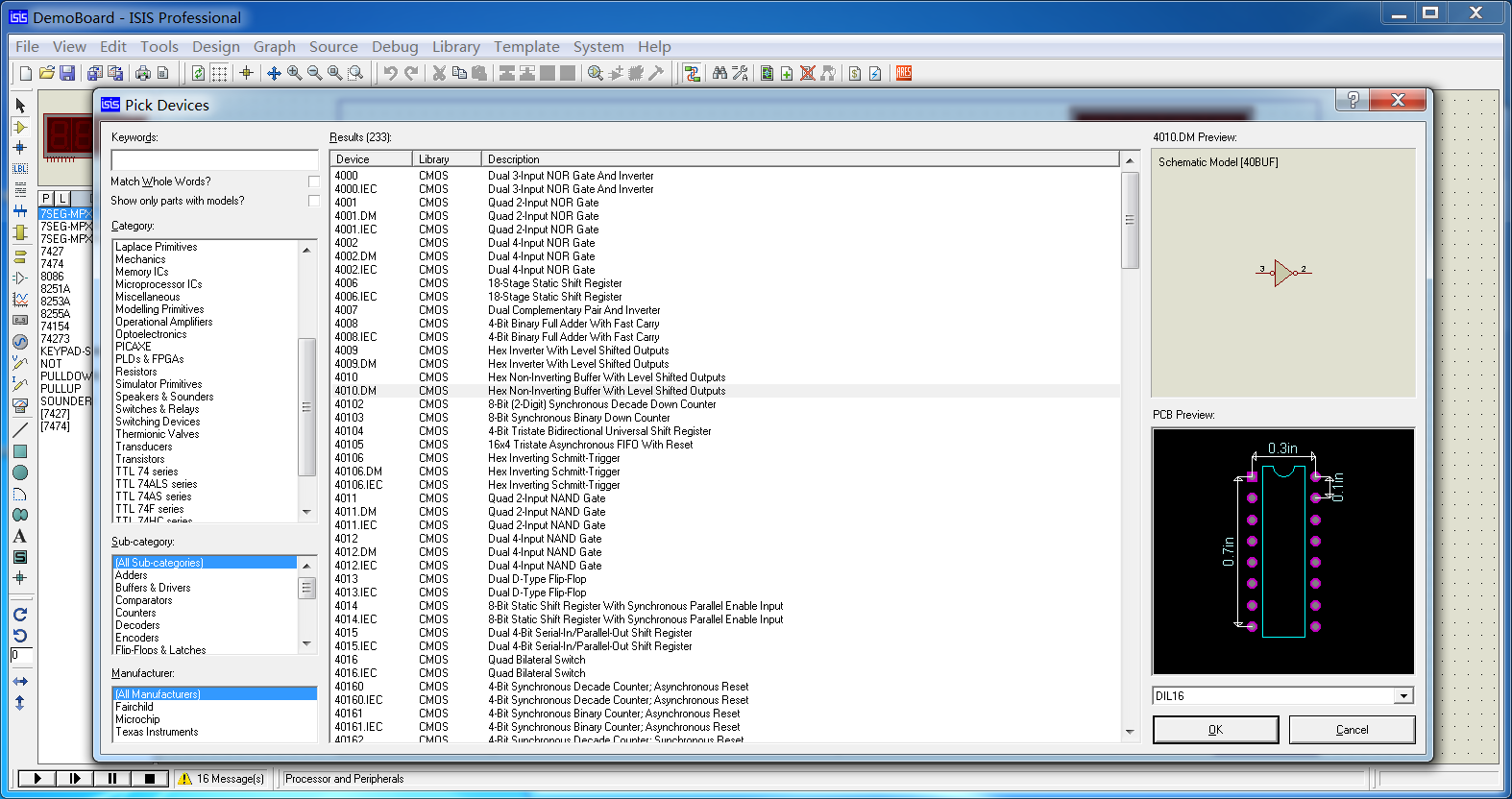Check 'Show only parts with models'
The width and height of the screenshot is (1512, 799).
tap(313, 201)
